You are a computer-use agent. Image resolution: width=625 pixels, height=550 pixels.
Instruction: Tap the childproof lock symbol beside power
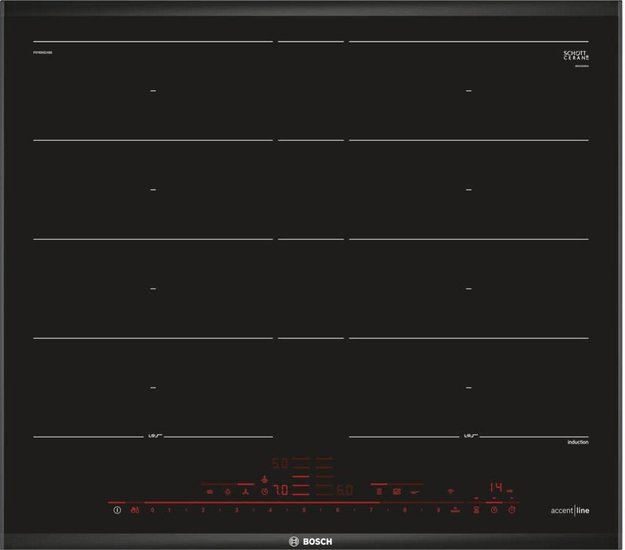135,510
